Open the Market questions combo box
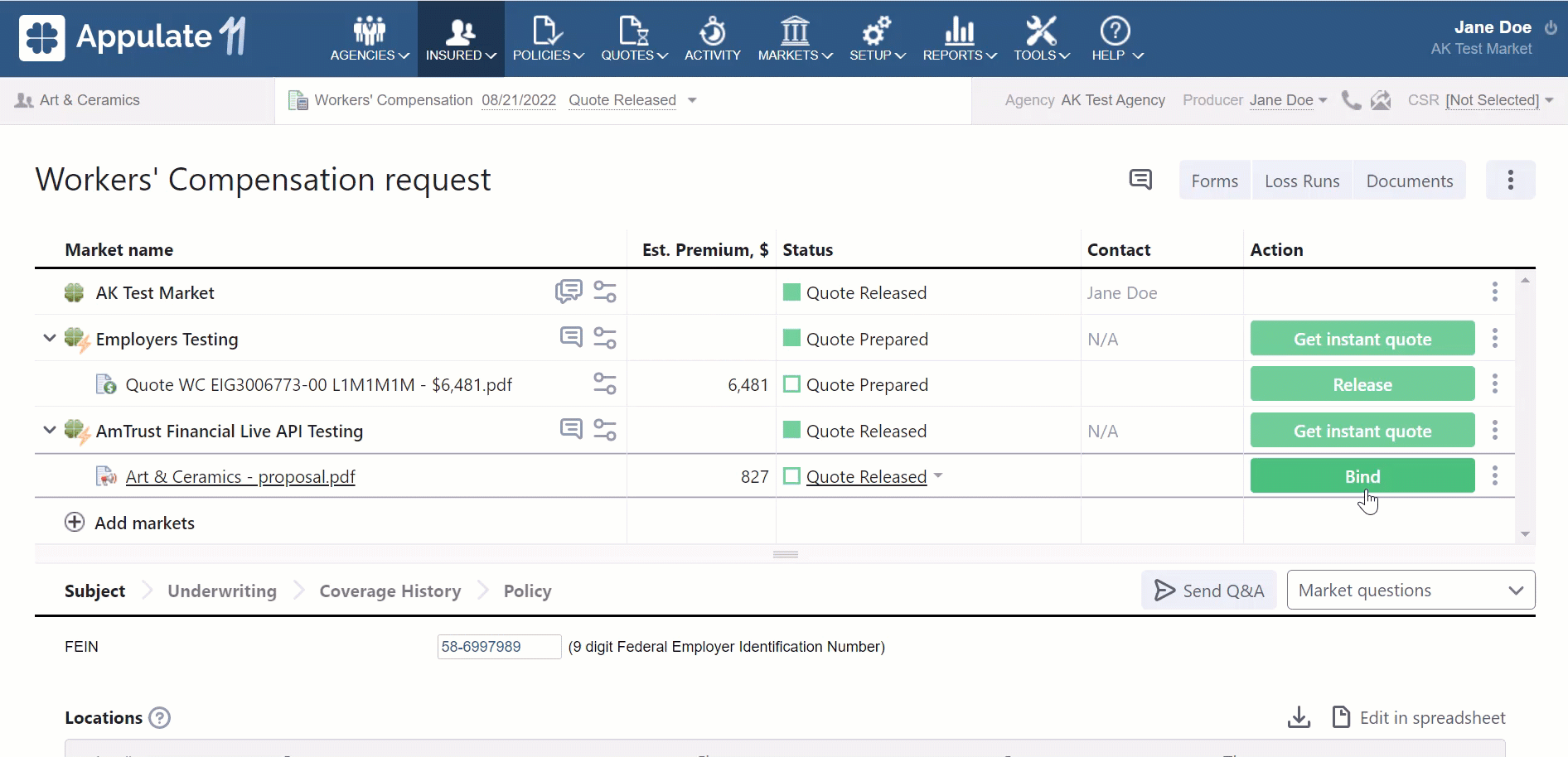1568x757 pixels. tap(1411, 590)
